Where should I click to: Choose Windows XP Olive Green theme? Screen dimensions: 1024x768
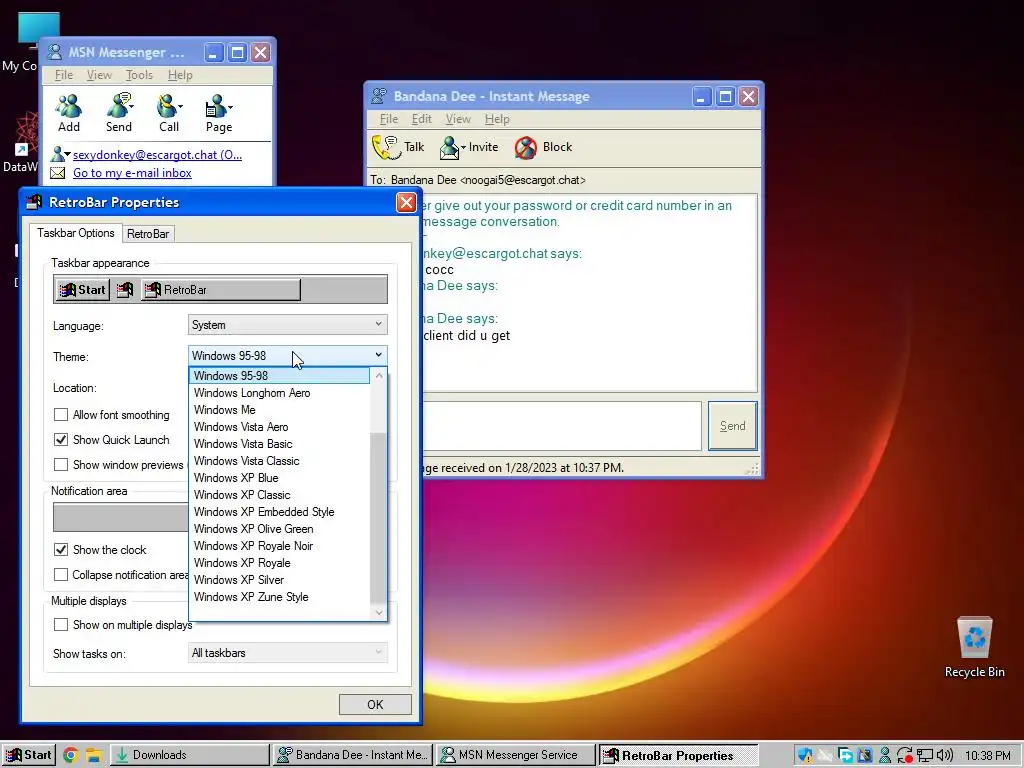[x=280, y=528]
